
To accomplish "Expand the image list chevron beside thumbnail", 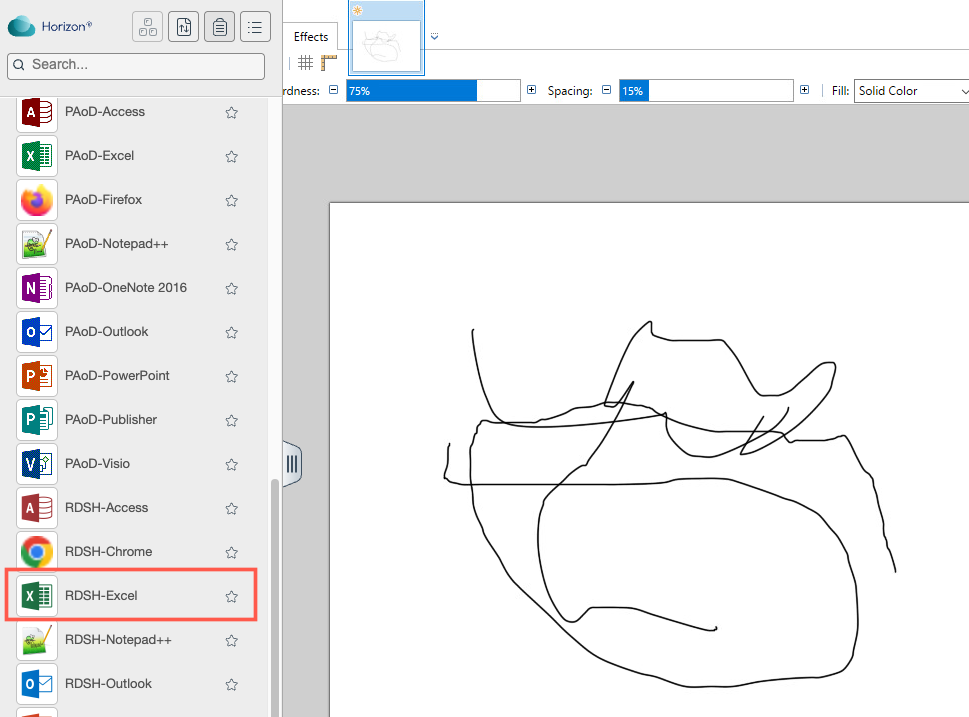I will [x=434, y=37].
